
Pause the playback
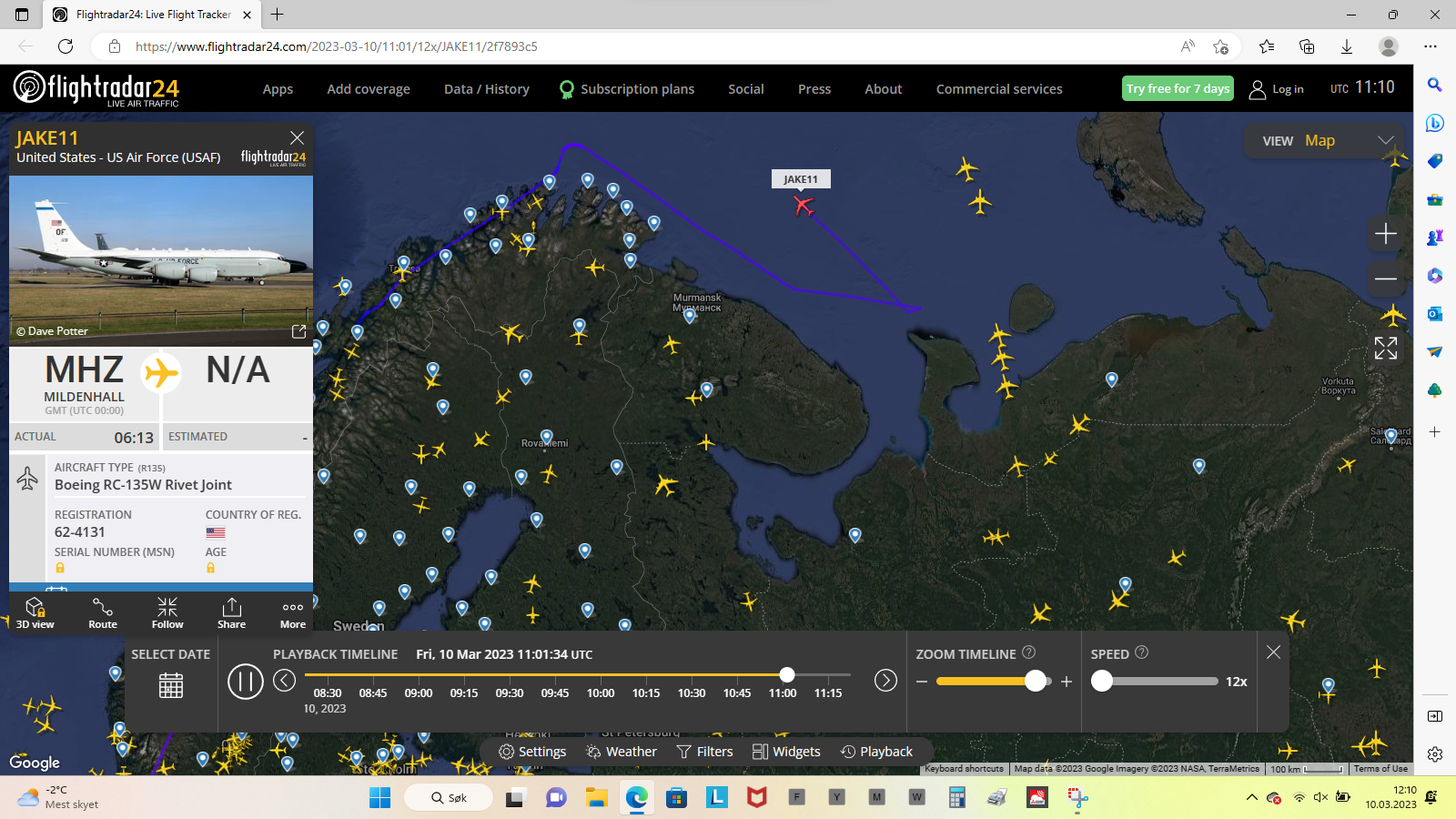pos(245,681)
